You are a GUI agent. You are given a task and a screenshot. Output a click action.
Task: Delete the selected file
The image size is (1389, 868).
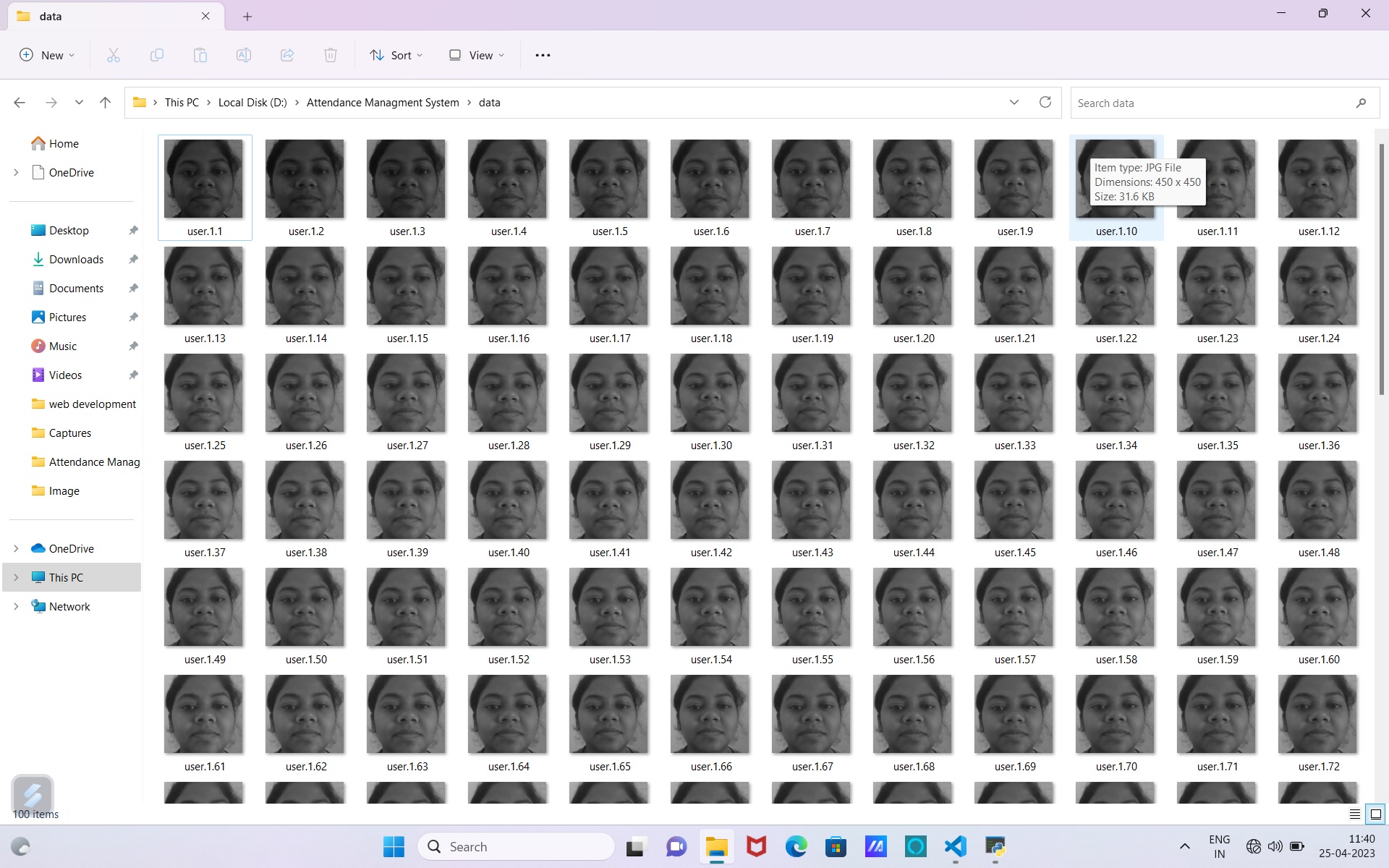pos(331,54)
